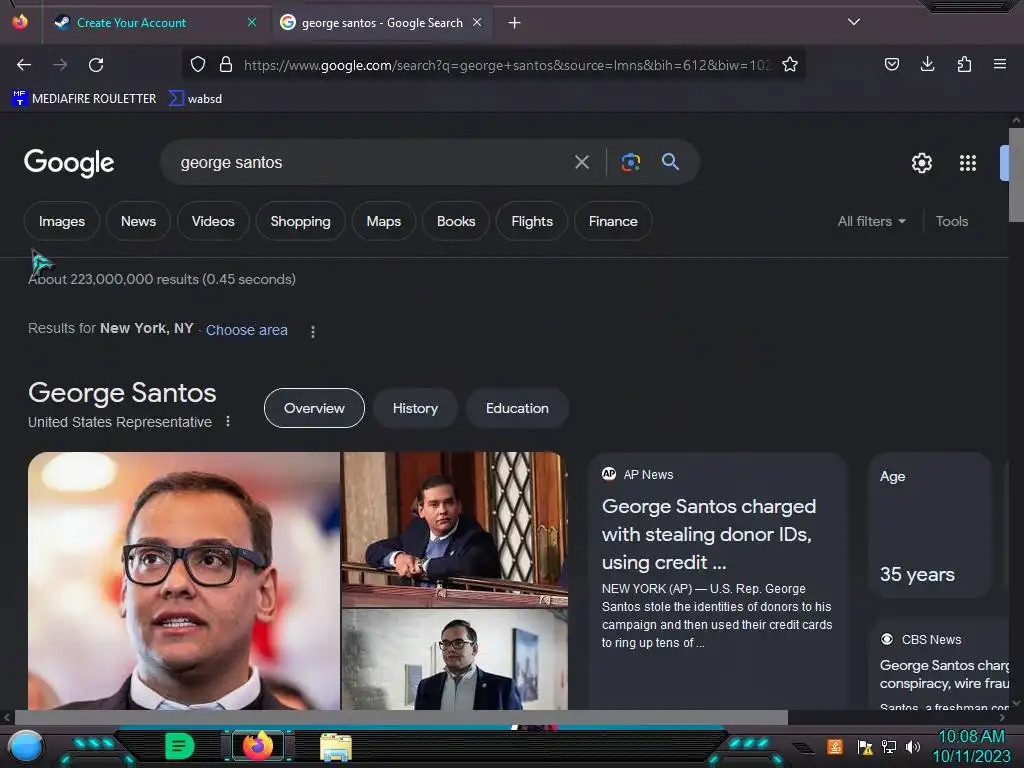Reload the current page
The height and width of the screenshot is (768, 1024).
pos(96,65)
